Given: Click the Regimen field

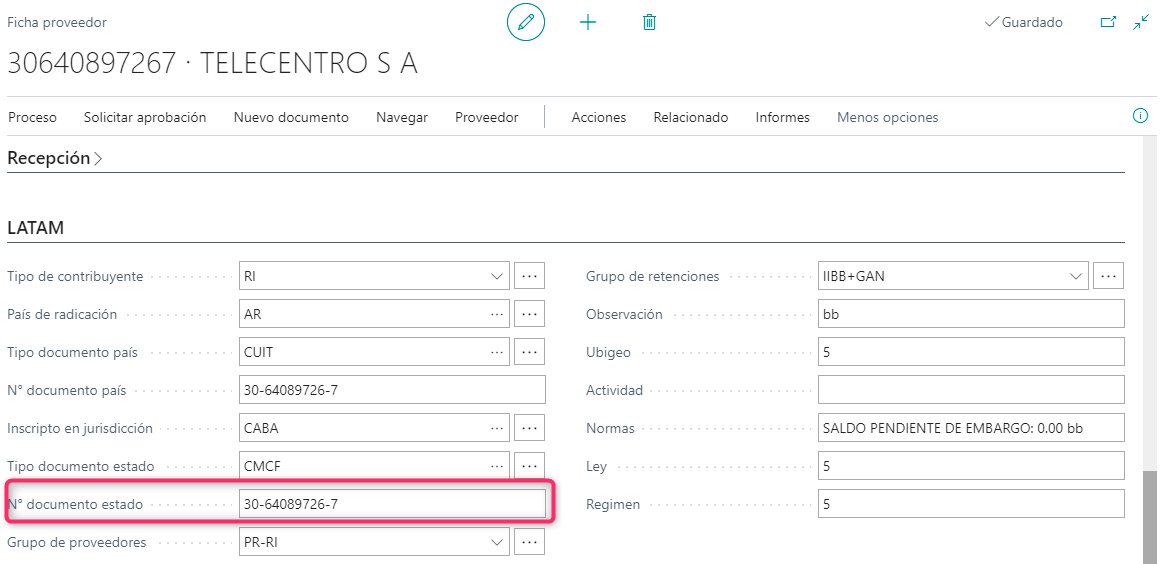Looking at the screenshot, I should point(971,504).
